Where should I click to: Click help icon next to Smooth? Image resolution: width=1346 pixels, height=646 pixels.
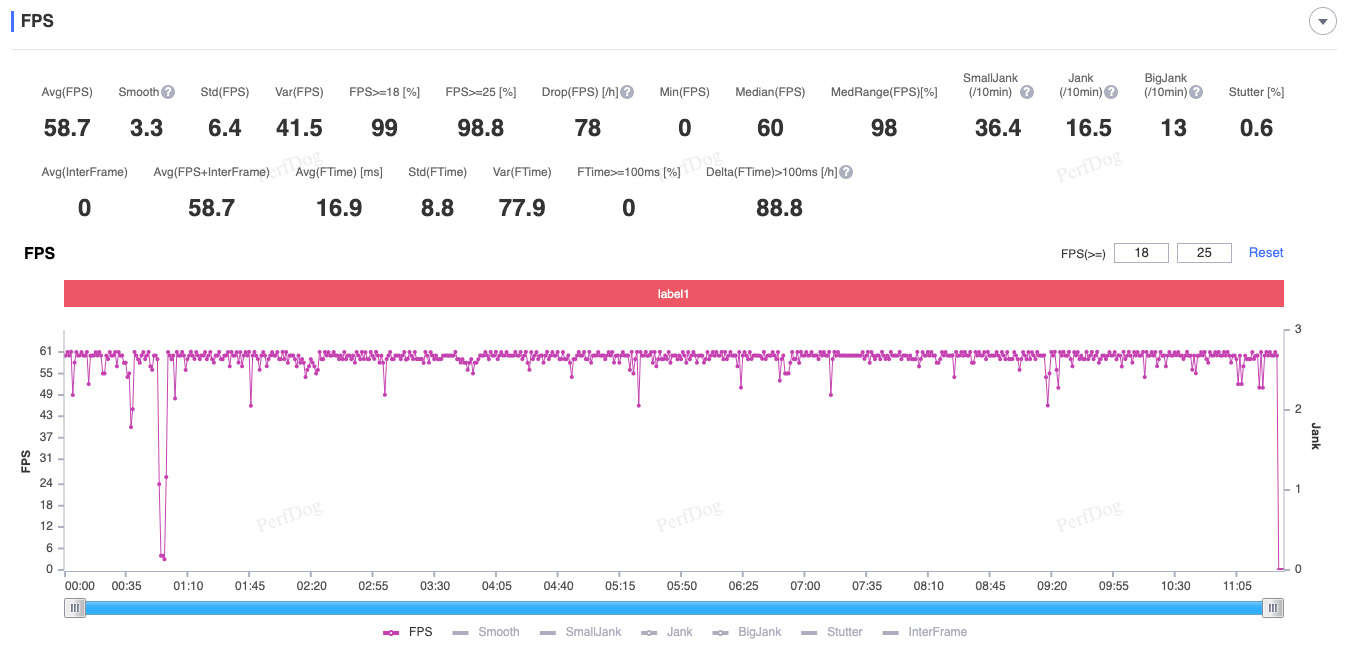(168, 92)
